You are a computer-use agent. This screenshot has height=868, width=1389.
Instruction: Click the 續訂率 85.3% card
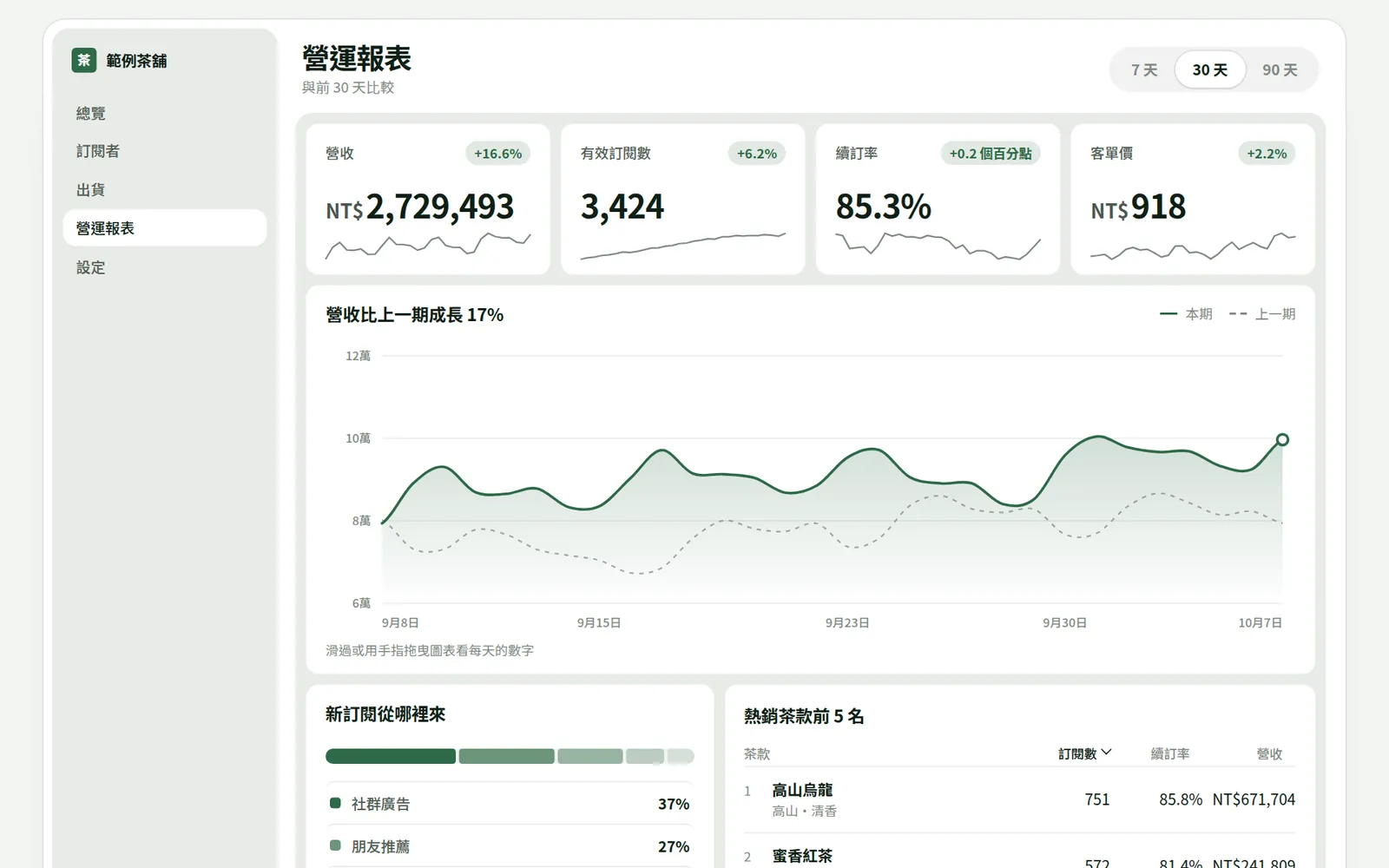[x=938, y=199]
